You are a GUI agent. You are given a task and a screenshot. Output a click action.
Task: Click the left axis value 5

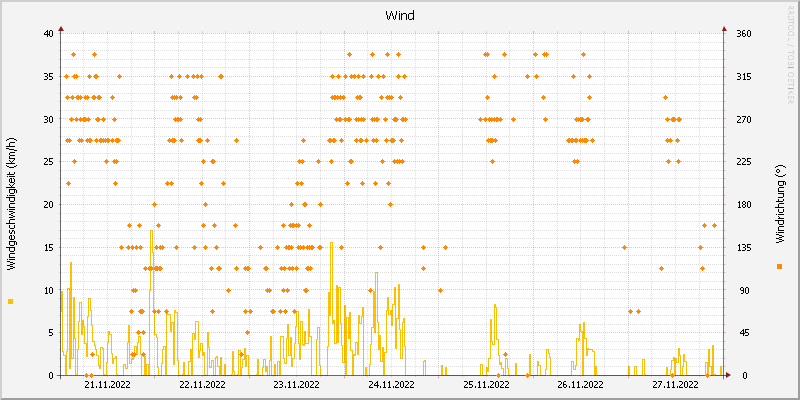(51, 333)
